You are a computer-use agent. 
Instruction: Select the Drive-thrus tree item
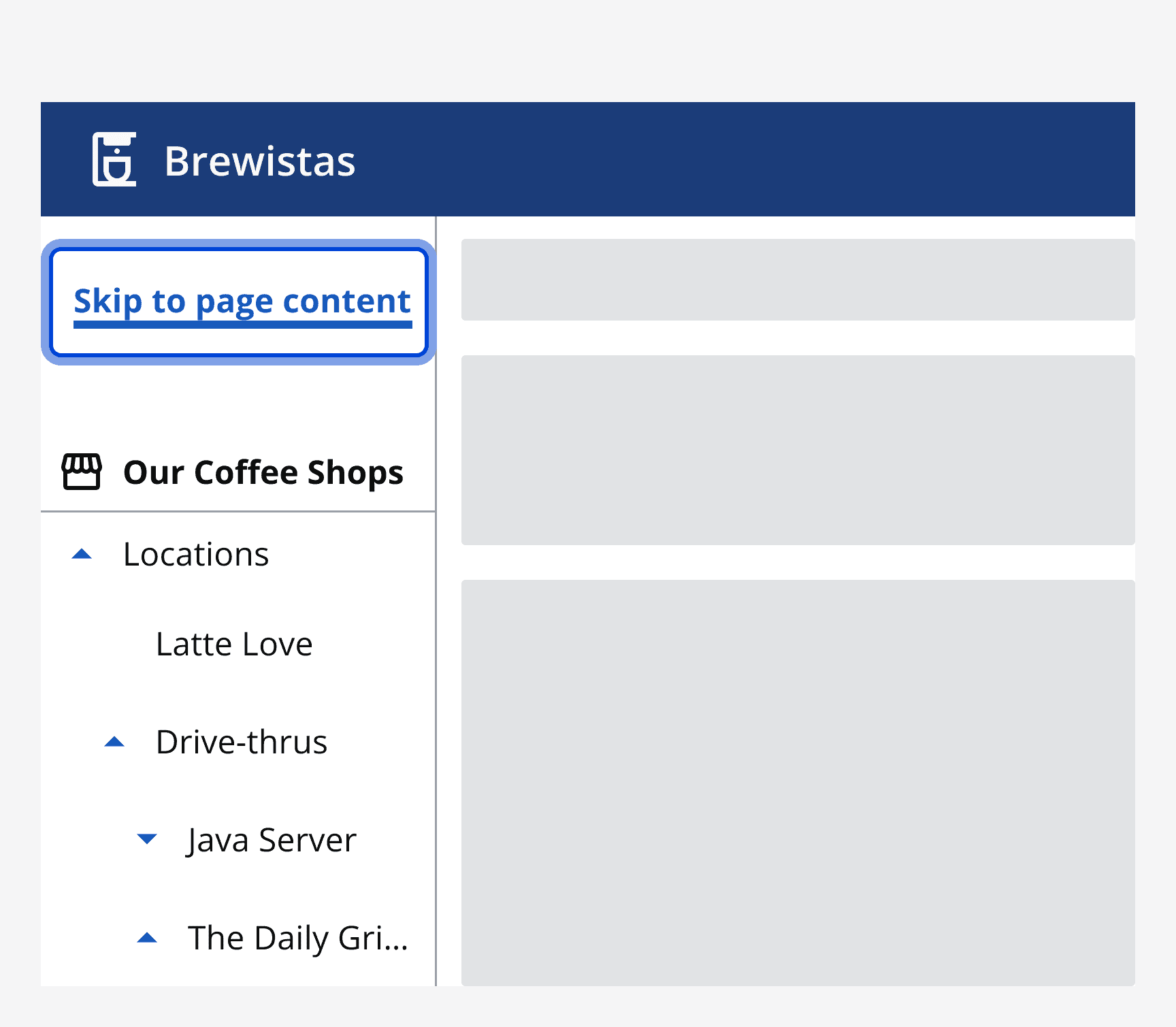click(242, 741)
